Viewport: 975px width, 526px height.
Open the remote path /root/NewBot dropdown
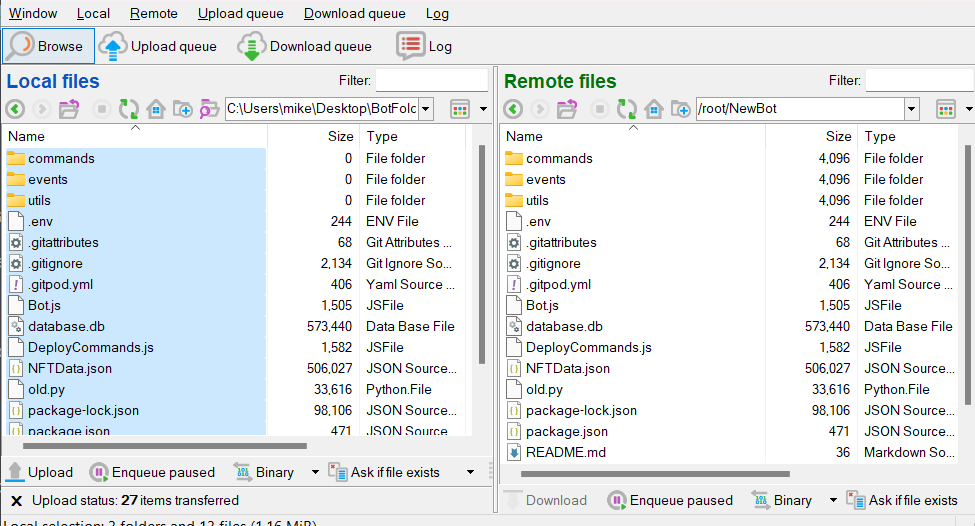click(911, 109)
